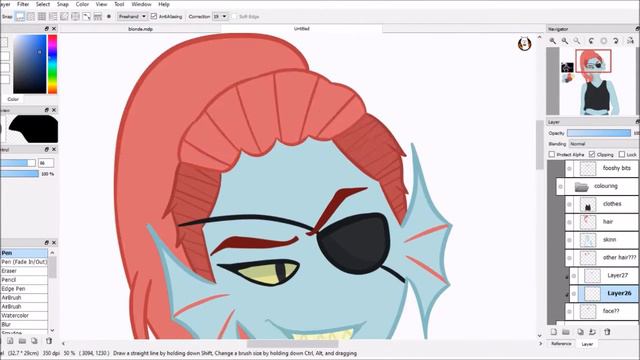Image resolution: width=640 pixels, height=360 pixels.
Task: Hide the fooshy bits layer
Action: (x=569, y=168)
